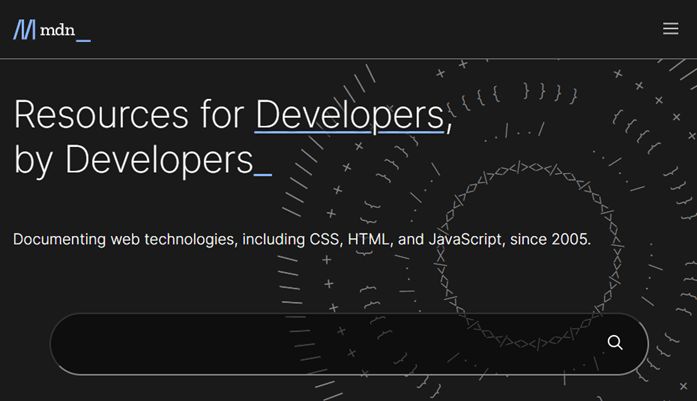Click the MDN logo
The height and width of the screenshot is (401, 697).
(x=52, y=30)
